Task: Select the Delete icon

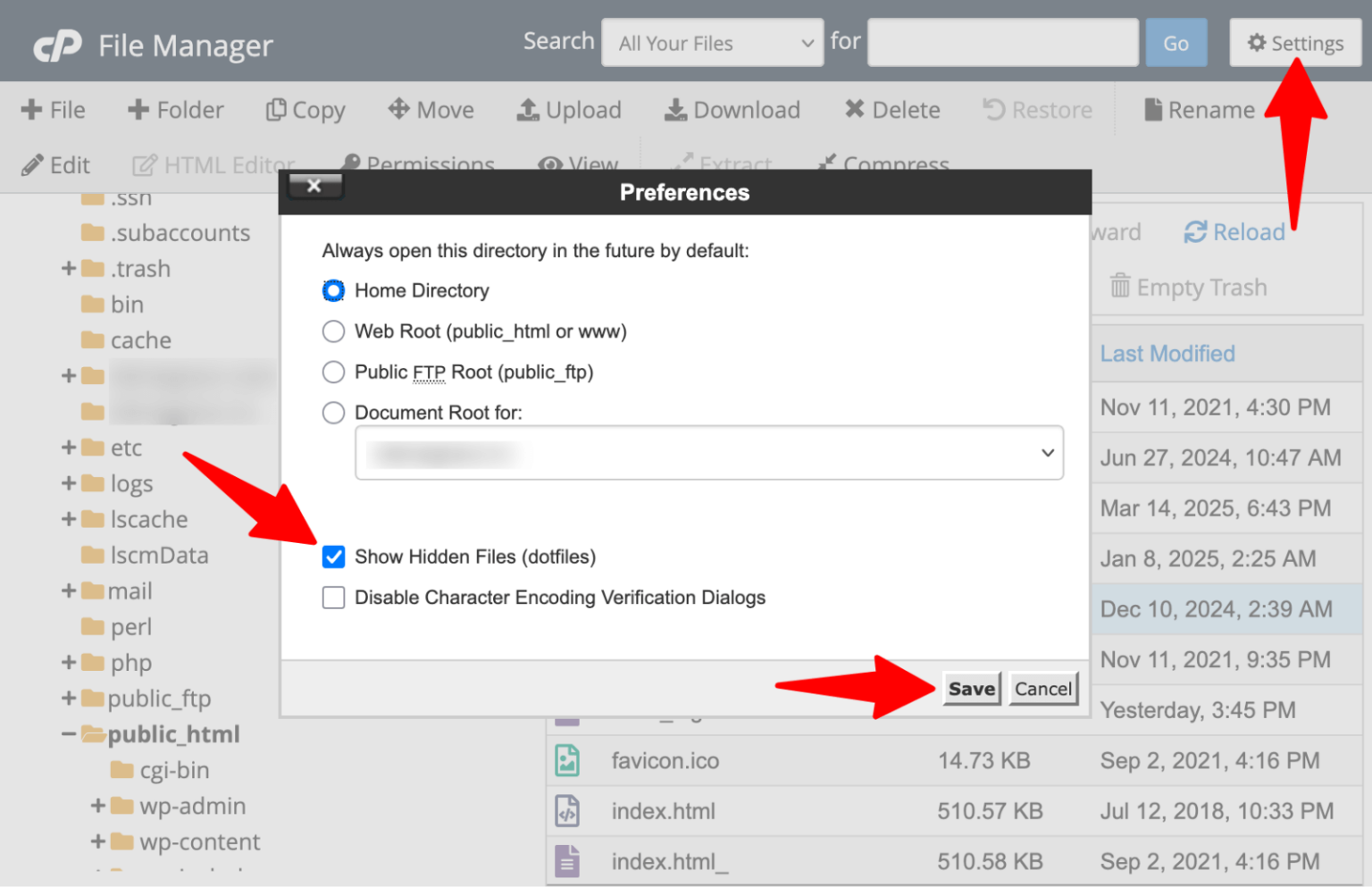Action: (x=891, y=109)
